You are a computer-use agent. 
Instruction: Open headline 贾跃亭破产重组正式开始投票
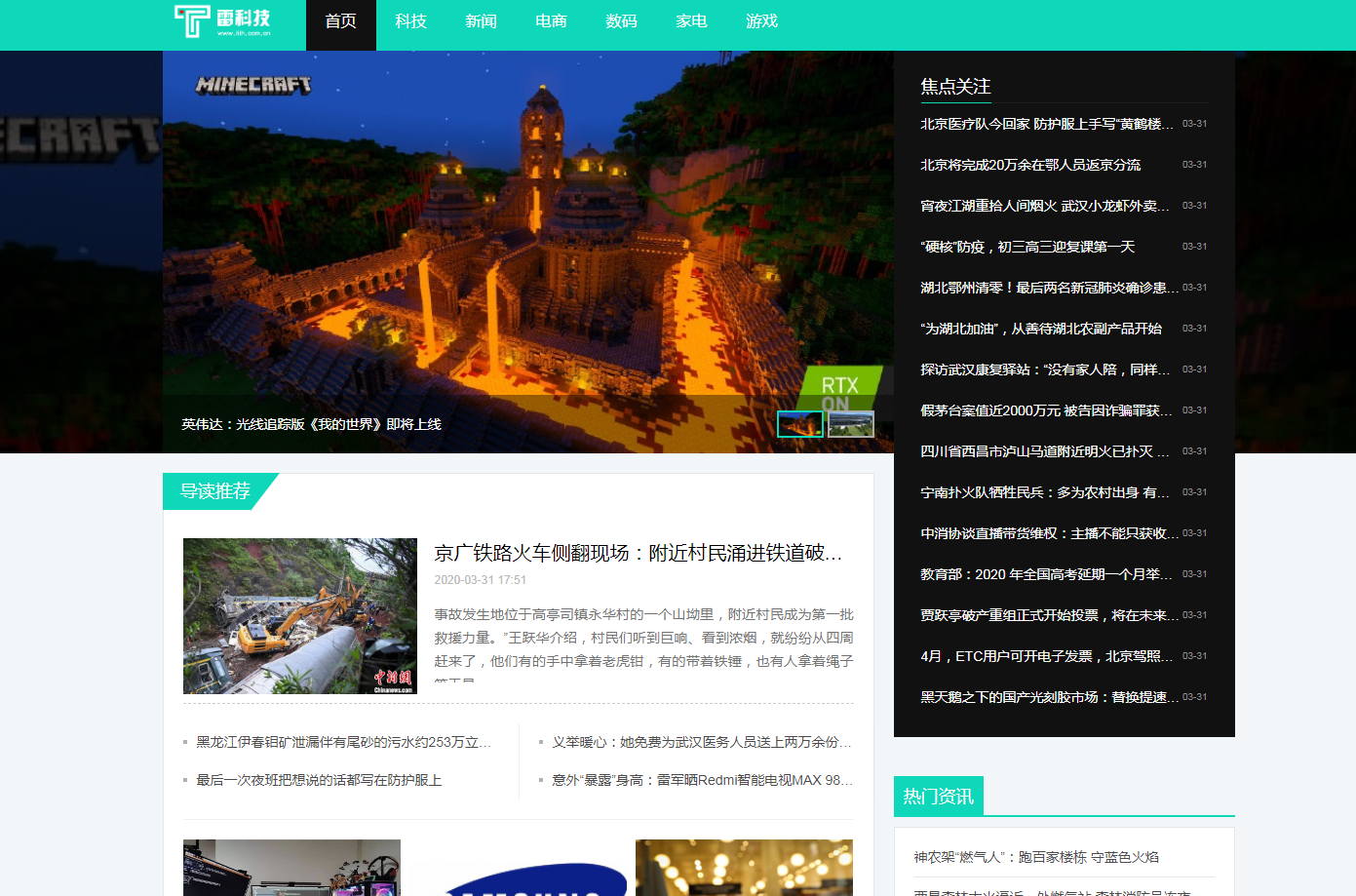pos(1050,615)
